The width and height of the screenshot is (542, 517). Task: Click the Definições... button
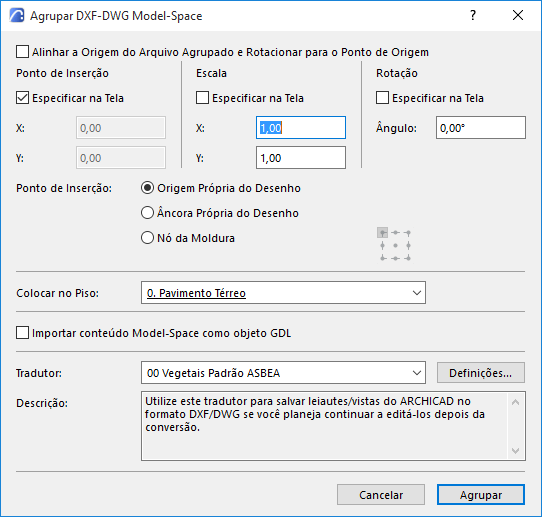click(x=481, y=373)
